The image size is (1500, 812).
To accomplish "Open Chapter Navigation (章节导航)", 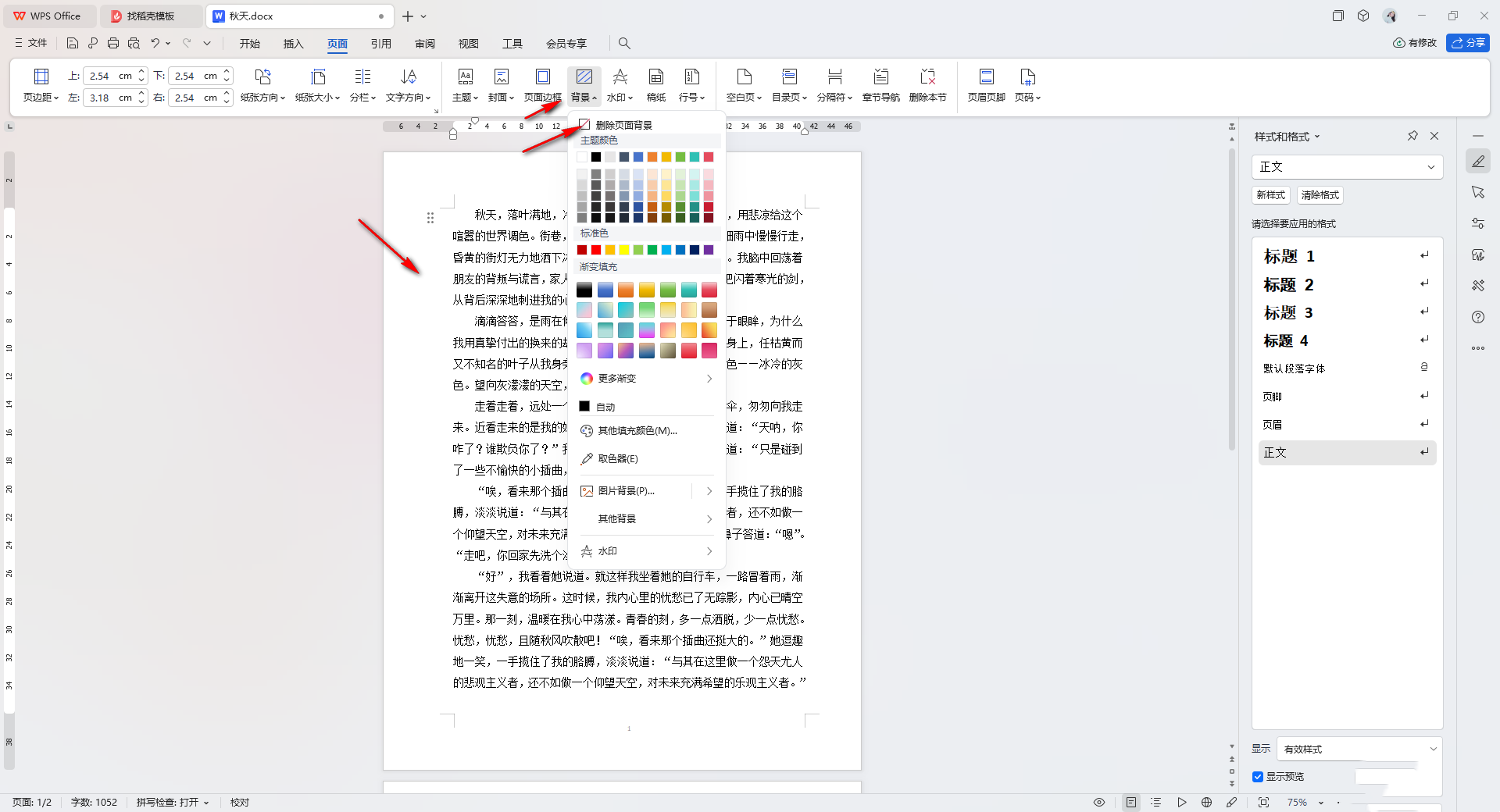I will point(881,85).
